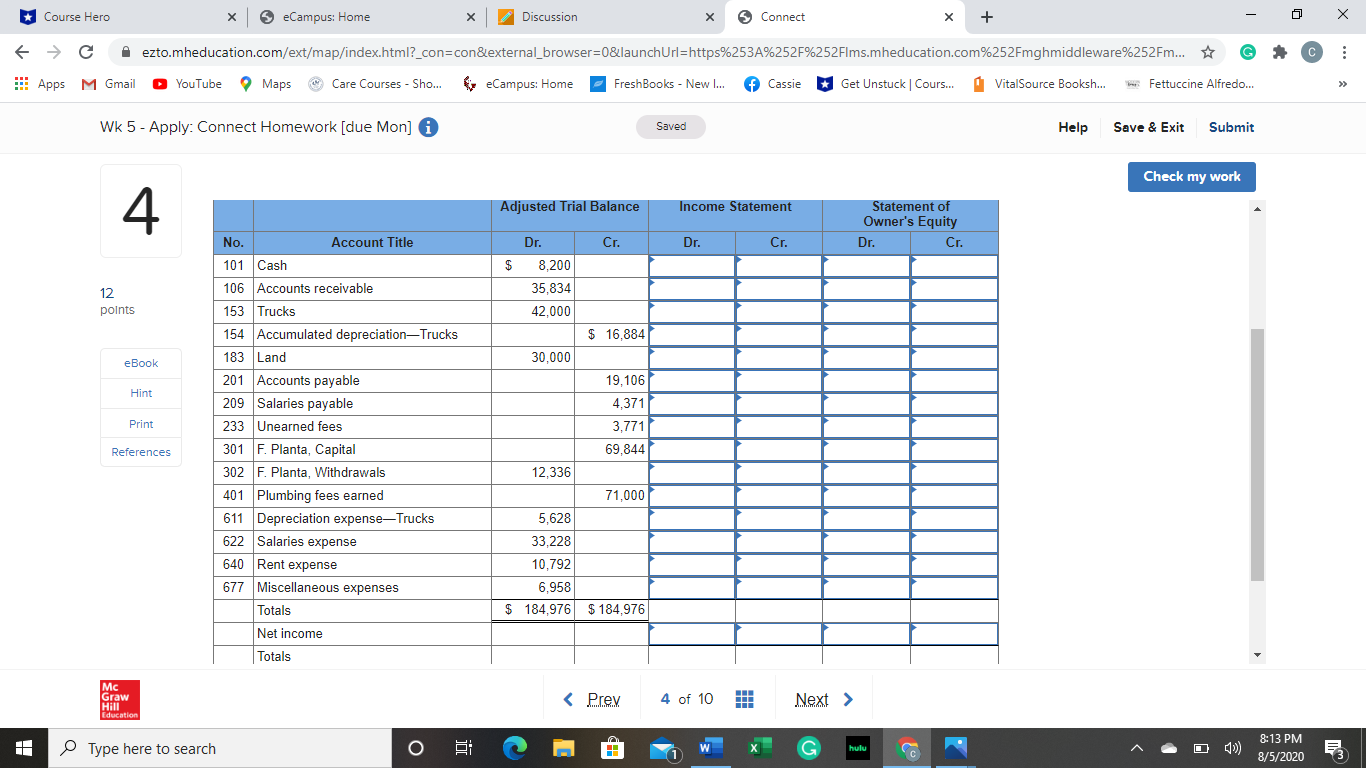Open Cortana circle icon
The image size is (1366, 768).
417,748
